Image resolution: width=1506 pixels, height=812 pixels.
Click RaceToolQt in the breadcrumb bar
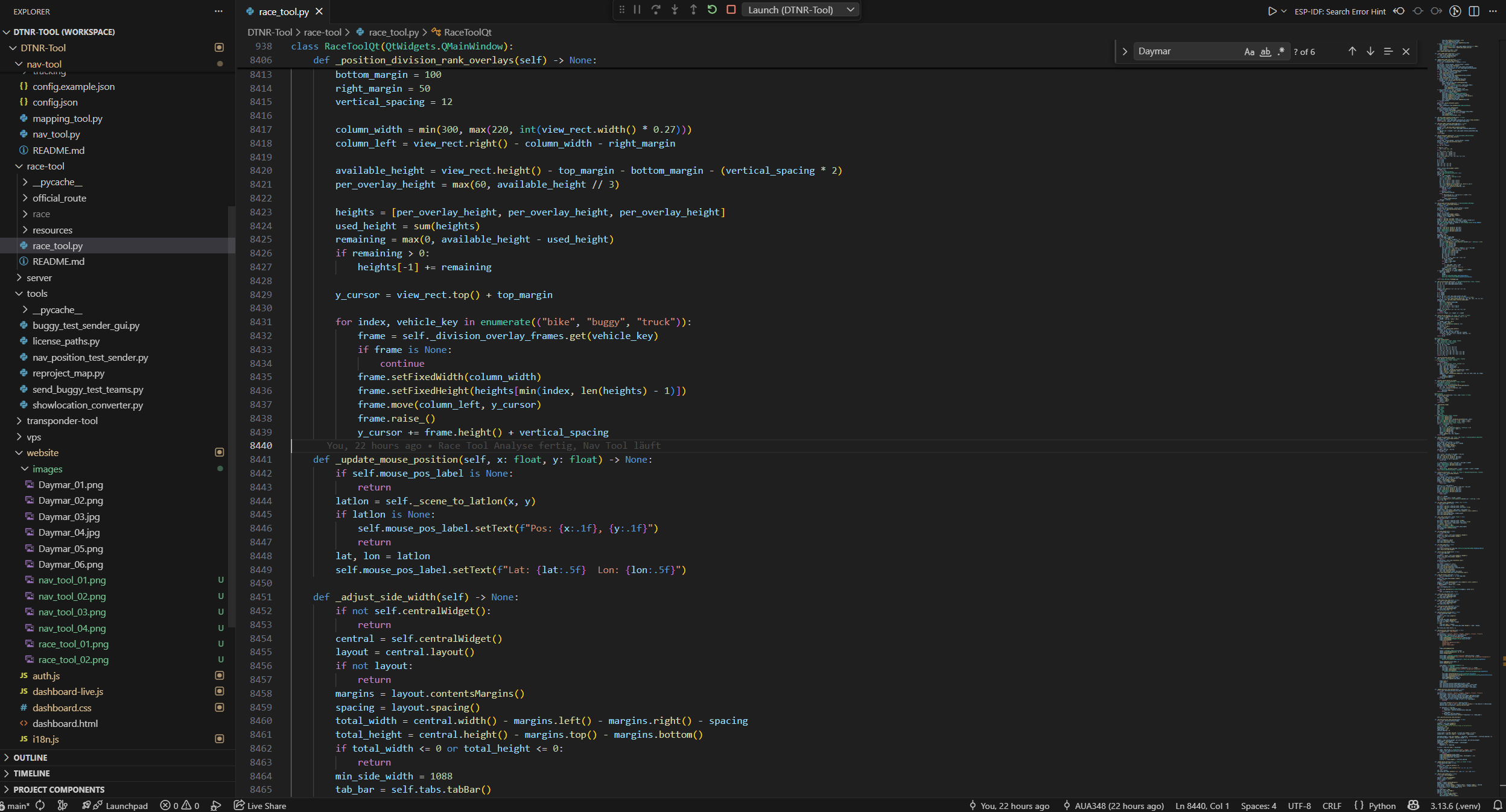[x=466, y=32]
